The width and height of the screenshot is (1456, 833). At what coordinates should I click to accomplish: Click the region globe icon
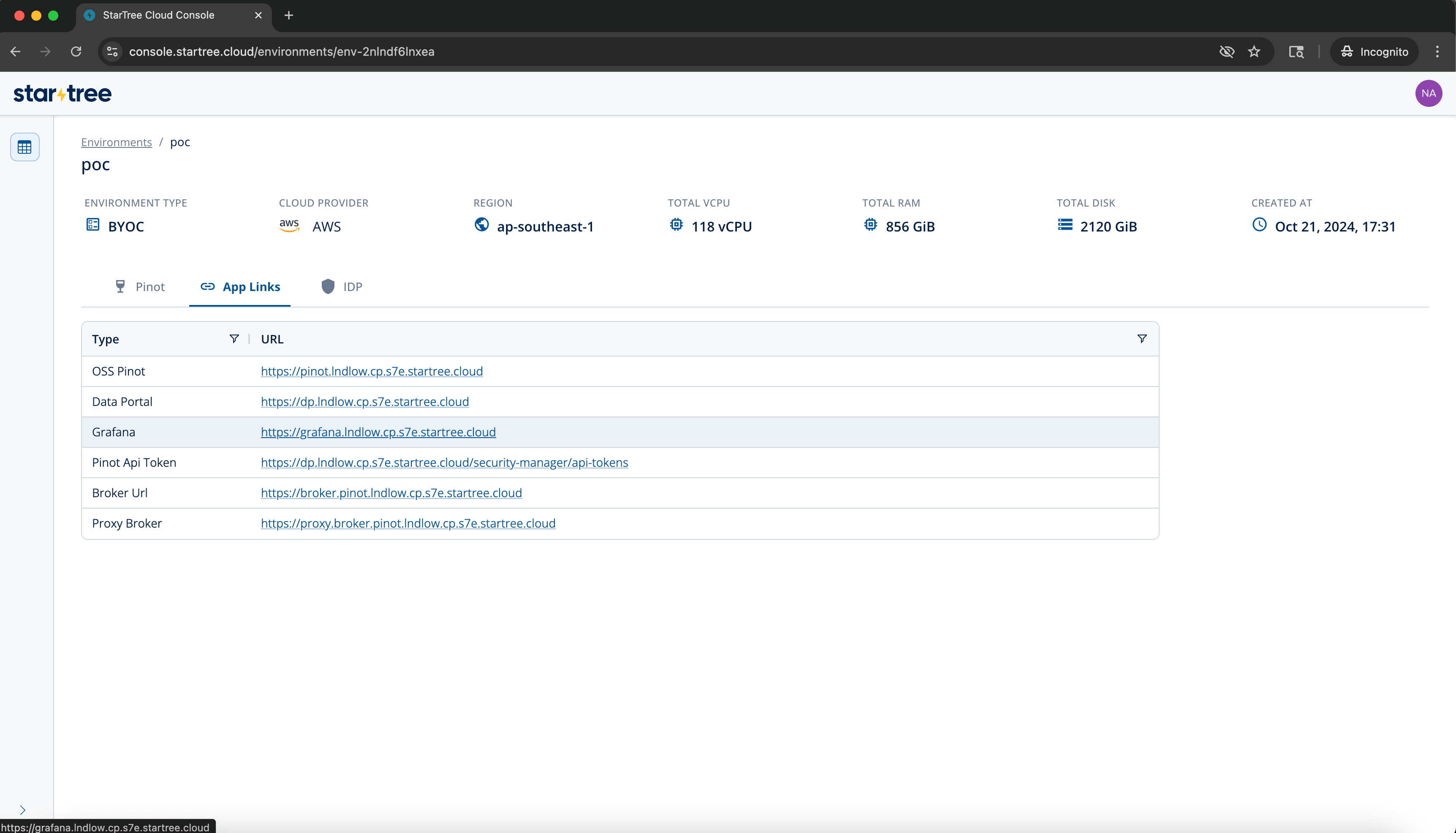point(481,225)
